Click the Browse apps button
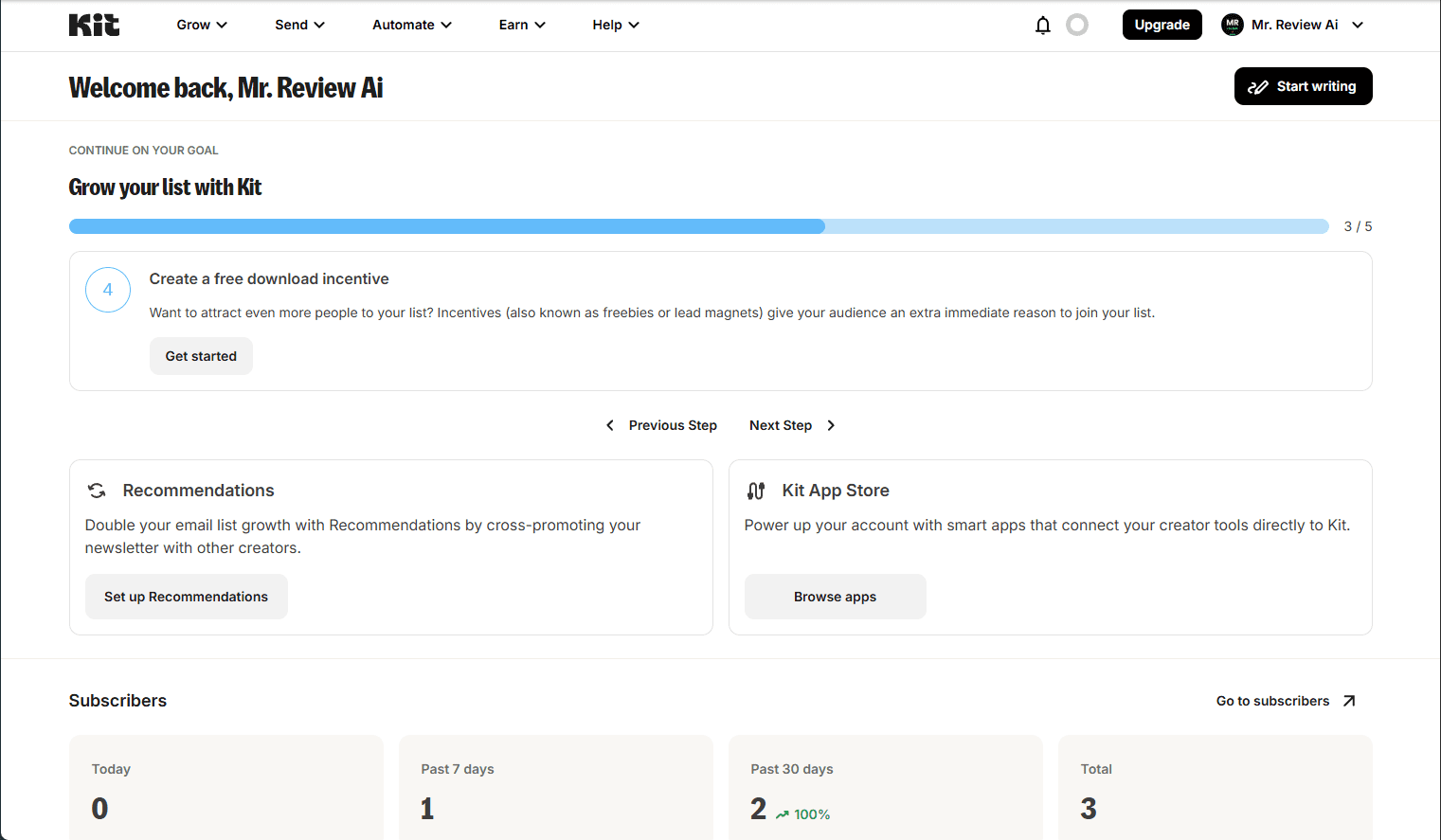Image resolution: width=1441 pixels, height=840 pixels. pos(836,597)
